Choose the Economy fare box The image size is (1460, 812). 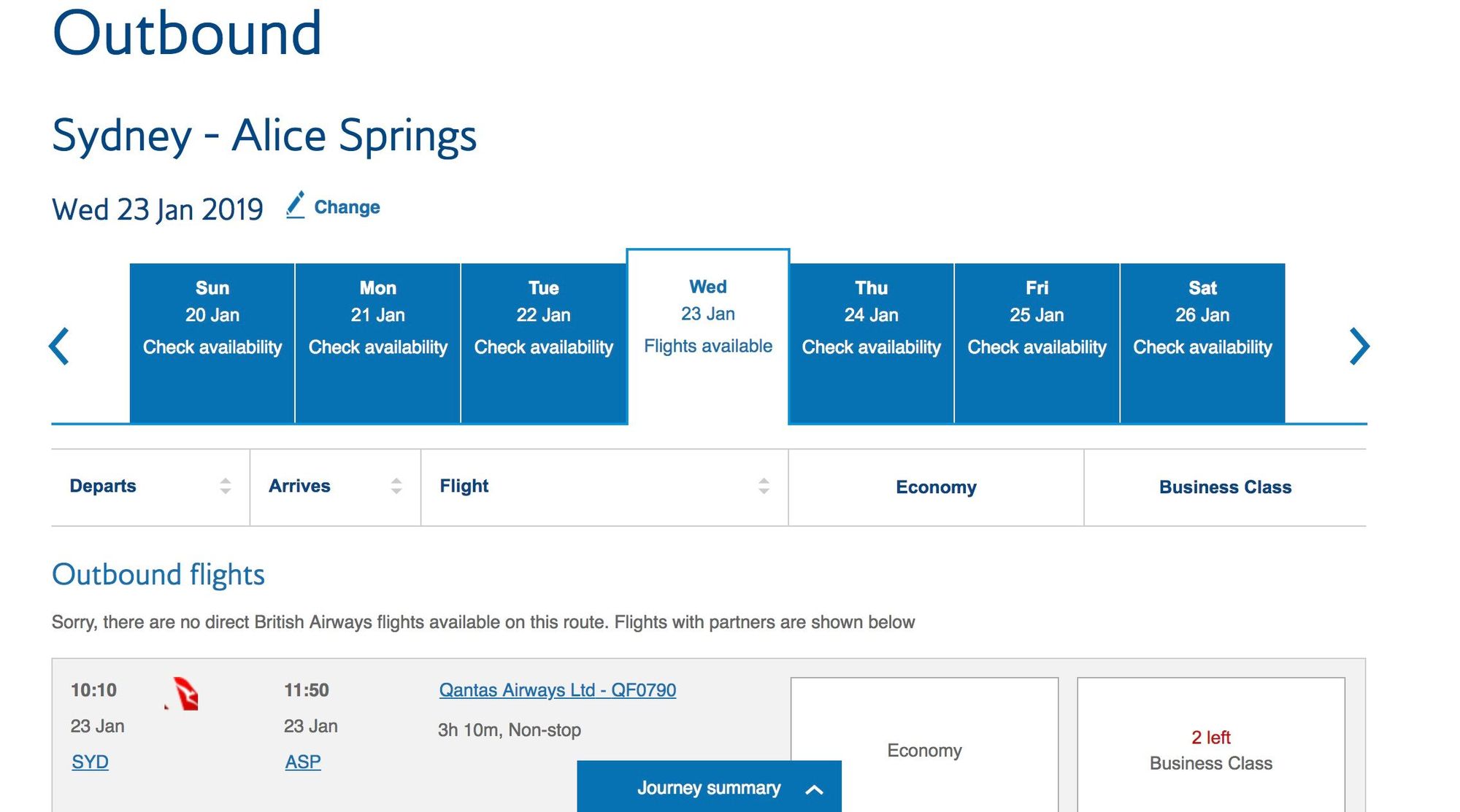[x=924, y=745]
